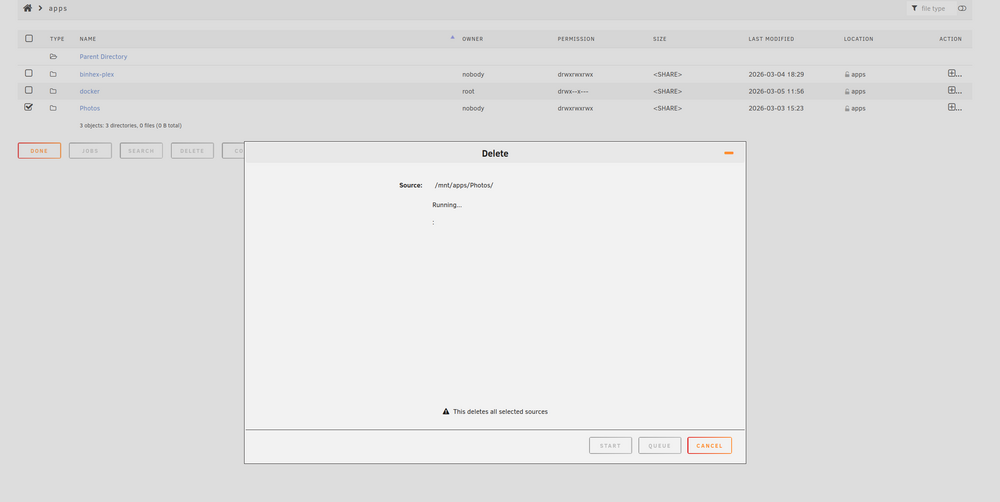Image resolution: width=1000 pixels, height=502 pixels.
Task: Uncheck the Photos row checkbox
Action: [x=29, y=107]
